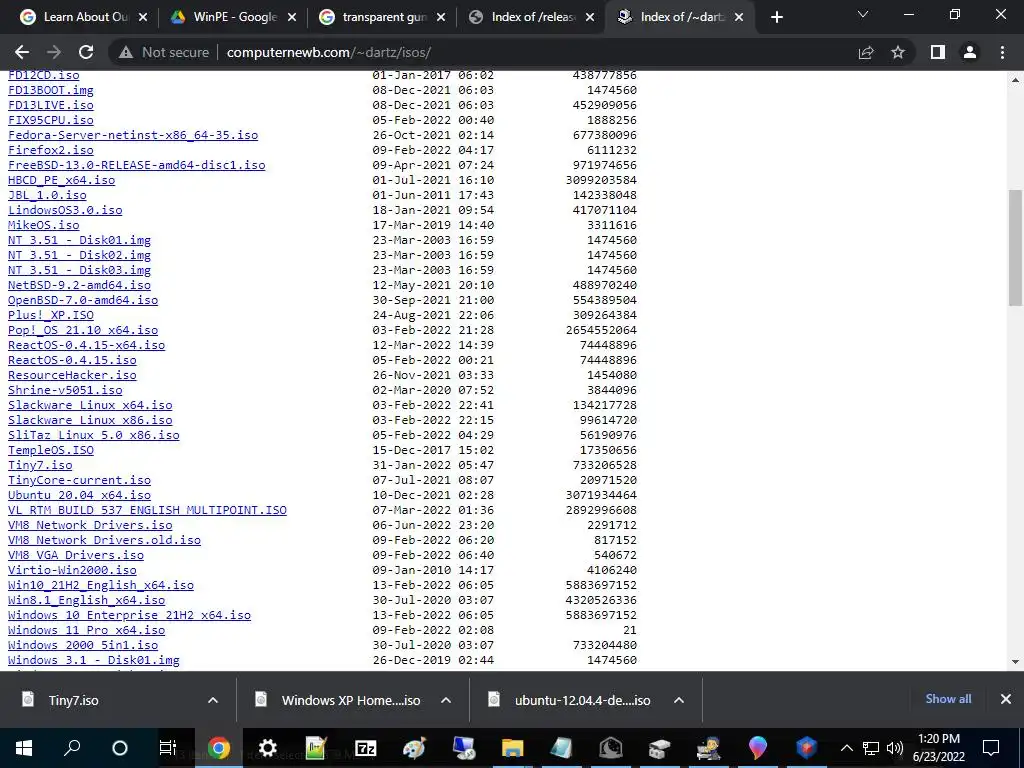The image size is (1024, 768).
Task: Click Ubuntu_20.04_x64.iso link
Action: 79,495
